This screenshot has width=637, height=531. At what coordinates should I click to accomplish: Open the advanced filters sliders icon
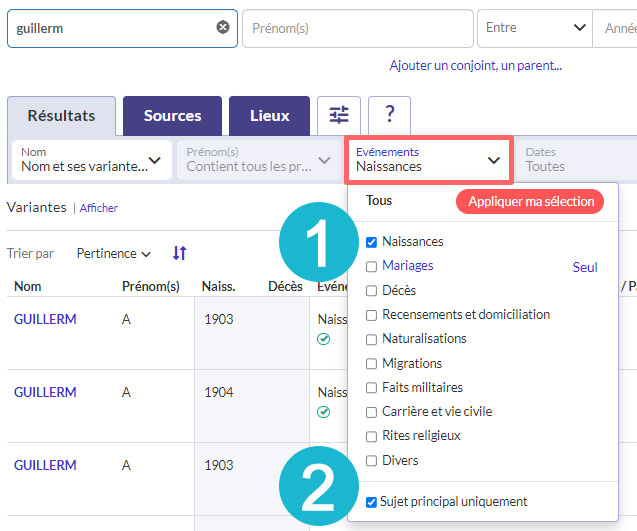point(338,116)
